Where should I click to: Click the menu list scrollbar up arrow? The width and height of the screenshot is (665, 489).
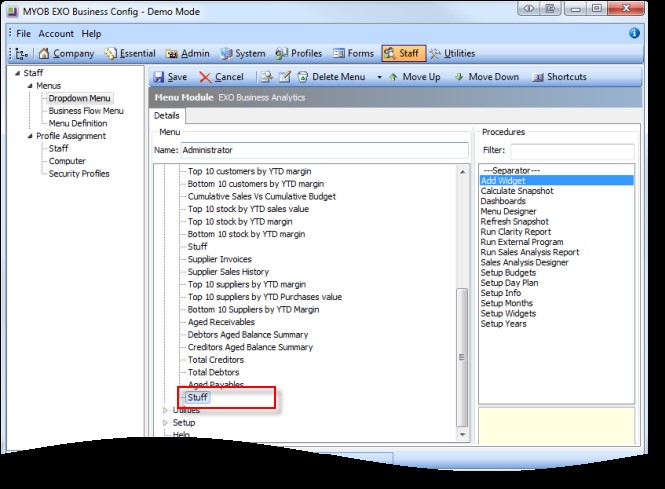point(462,172)
